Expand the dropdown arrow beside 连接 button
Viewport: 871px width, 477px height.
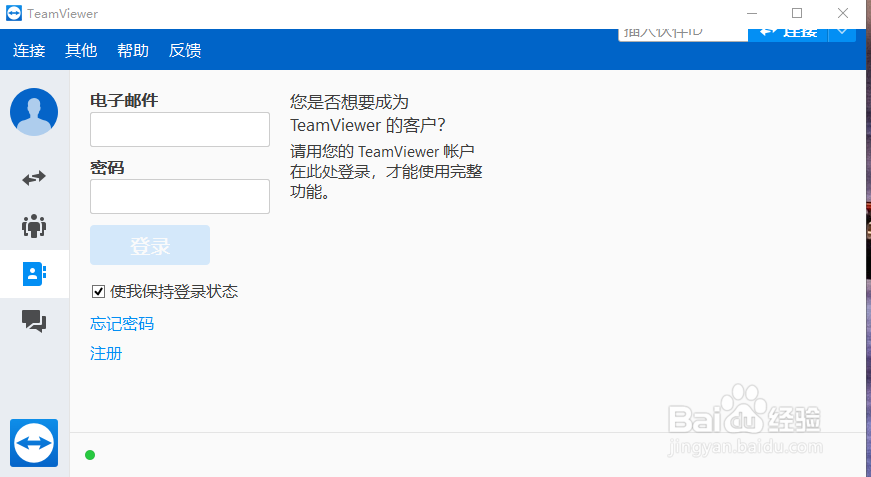[842, 34]
